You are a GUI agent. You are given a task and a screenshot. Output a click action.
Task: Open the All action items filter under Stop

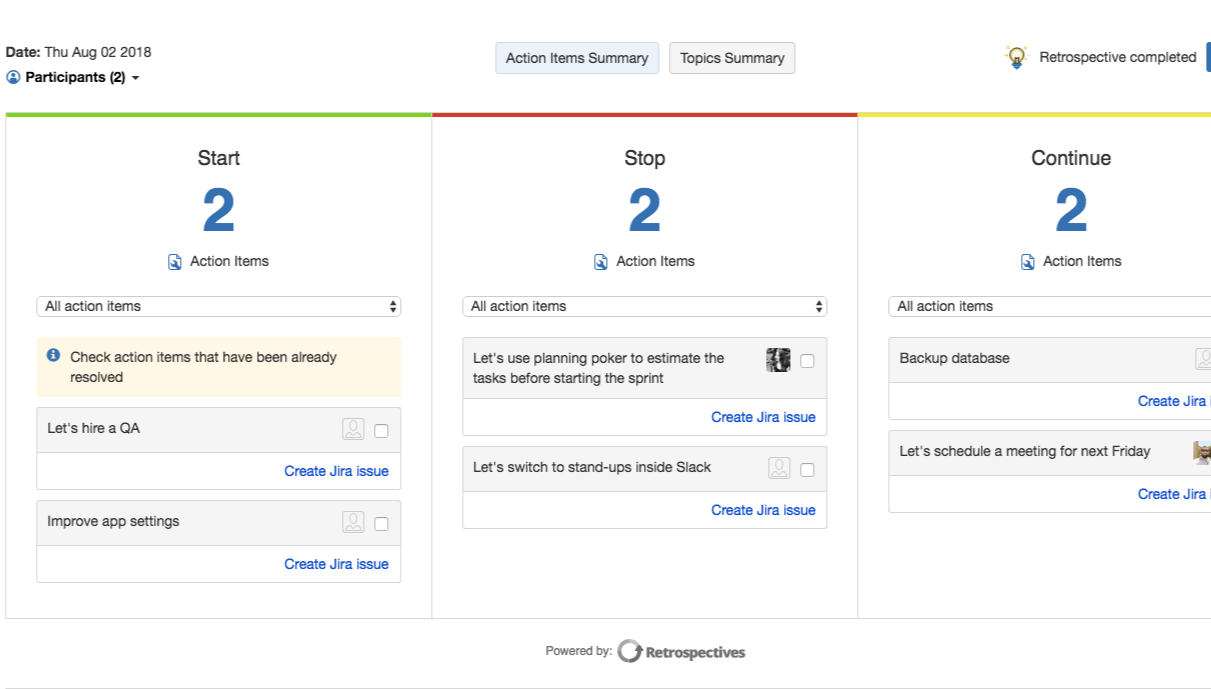(644, 306)
